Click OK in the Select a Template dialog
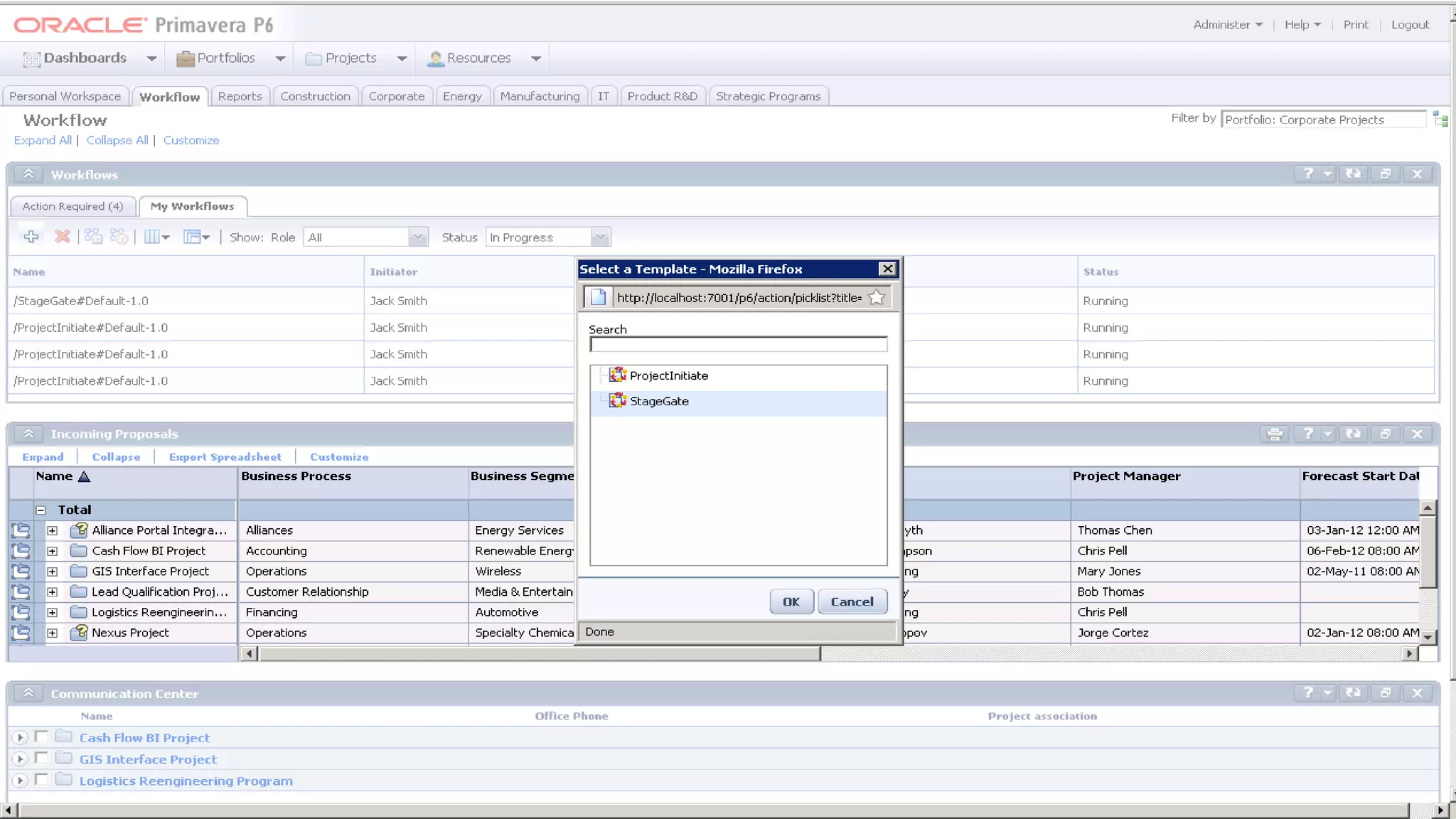 click(x=791, y=601)
